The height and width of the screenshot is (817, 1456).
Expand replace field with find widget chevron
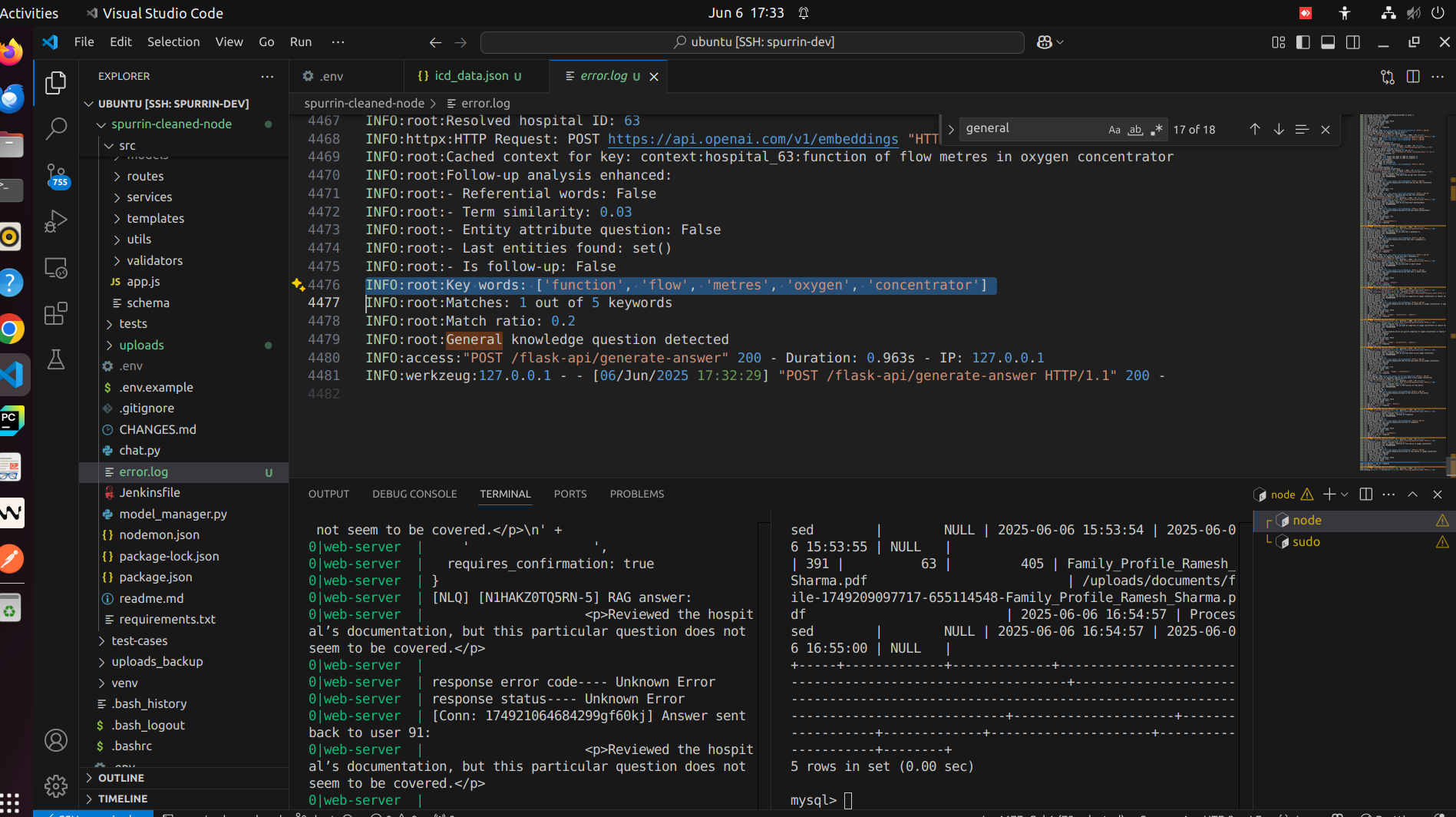[x=951, y=130]
